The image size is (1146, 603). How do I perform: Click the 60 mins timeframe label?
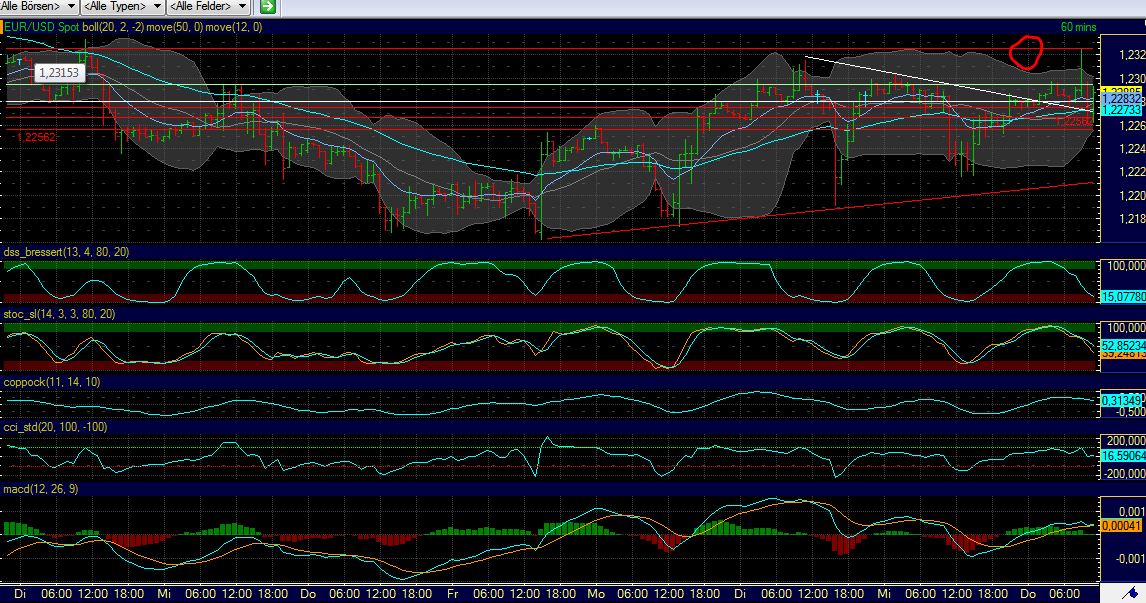1078,27
